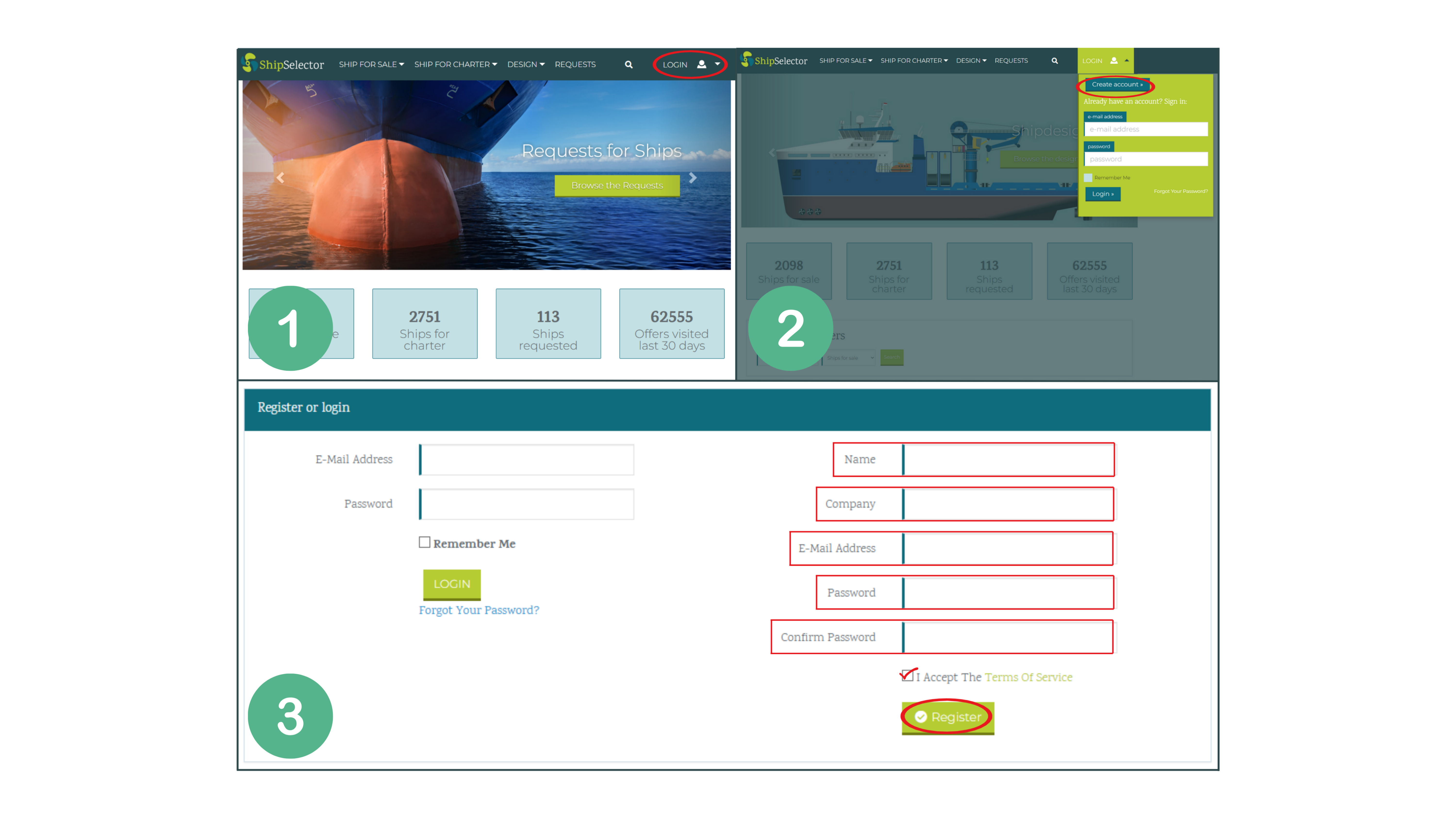Focus dropdown e-mail address field
The width and height of the screenshot is (1456, 819).
[1146, 129]
